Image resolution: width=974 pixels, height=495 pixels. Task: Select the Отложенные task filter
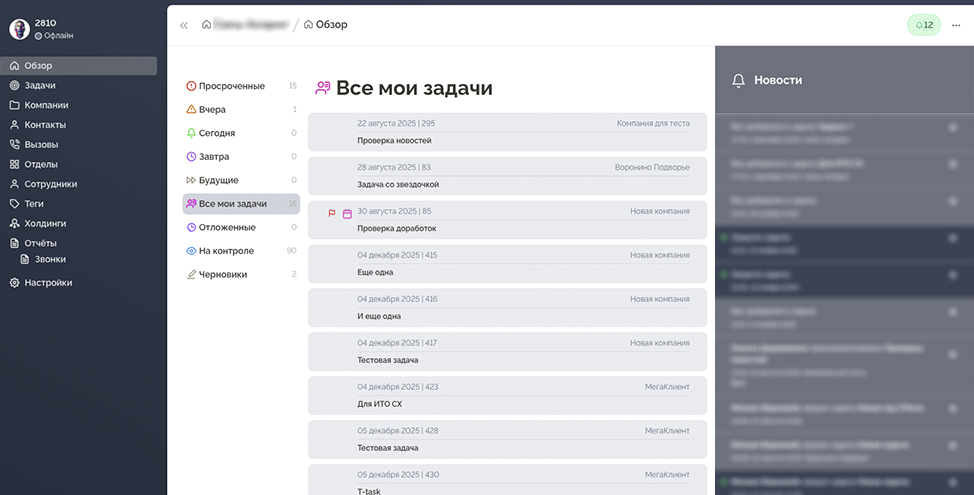tap(241, 228)
